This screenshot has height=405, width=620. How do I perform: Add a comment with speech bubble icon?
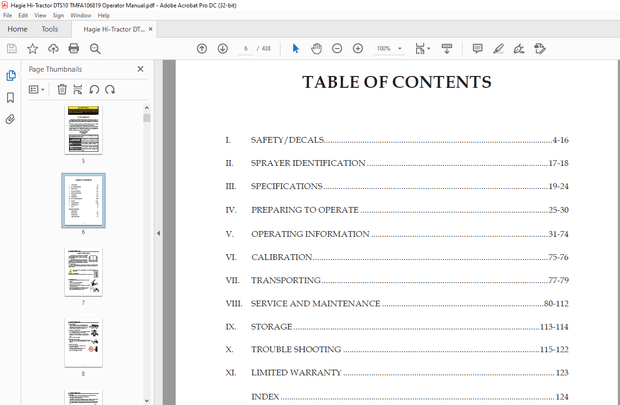click(x=478, y=49)
